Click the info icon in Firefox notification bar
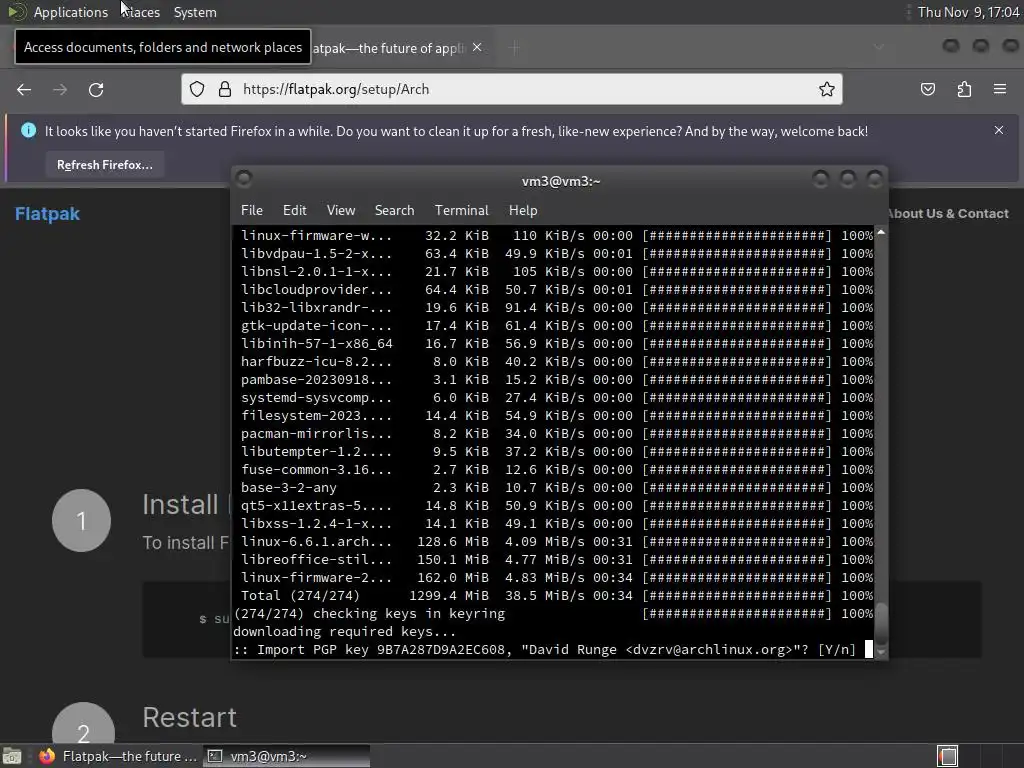Screen dimensions: 1024x768 pyautogui.click(x=28, y=131)
